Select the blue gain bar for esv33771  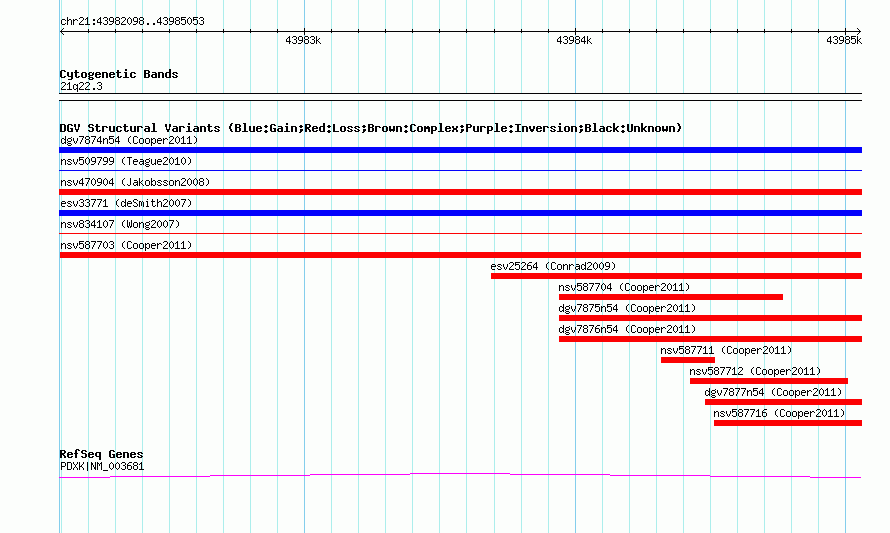pos(460,213)
